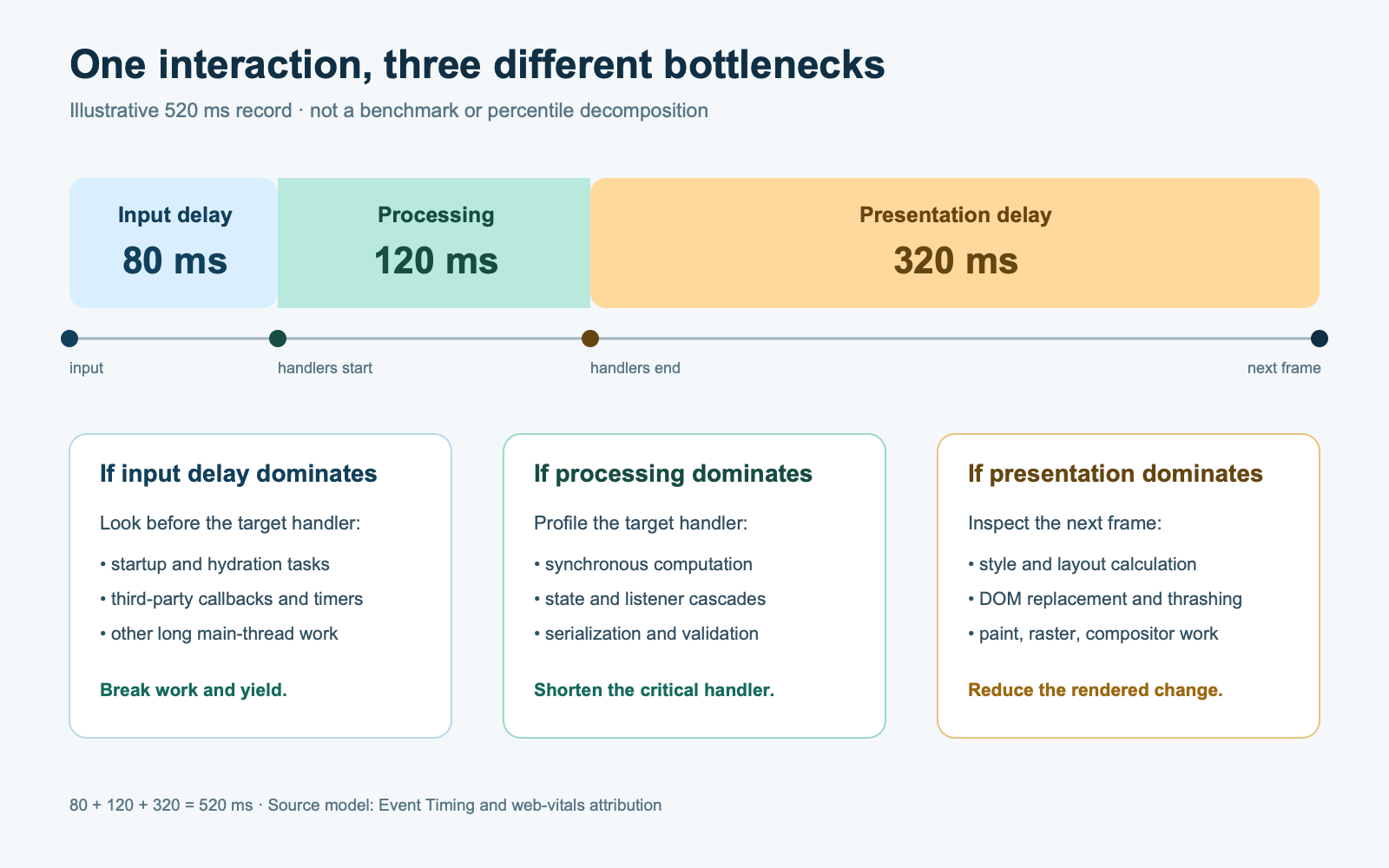Click 'Break work and yield.' text
Viewport: 1389px width, 868px height.
tap(194, 690)
